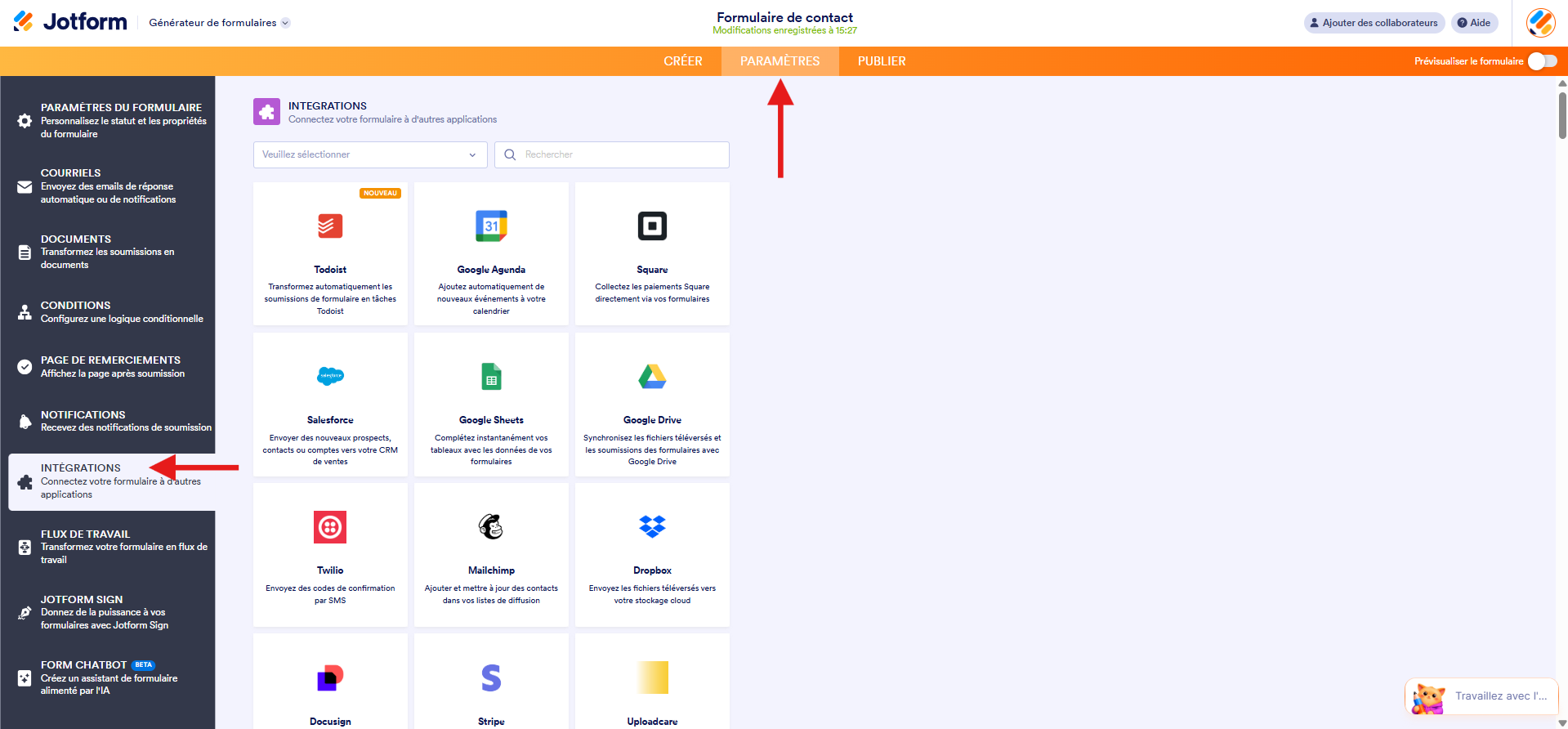
Task: Open the Aide help button
Action: pos(1474,23)
